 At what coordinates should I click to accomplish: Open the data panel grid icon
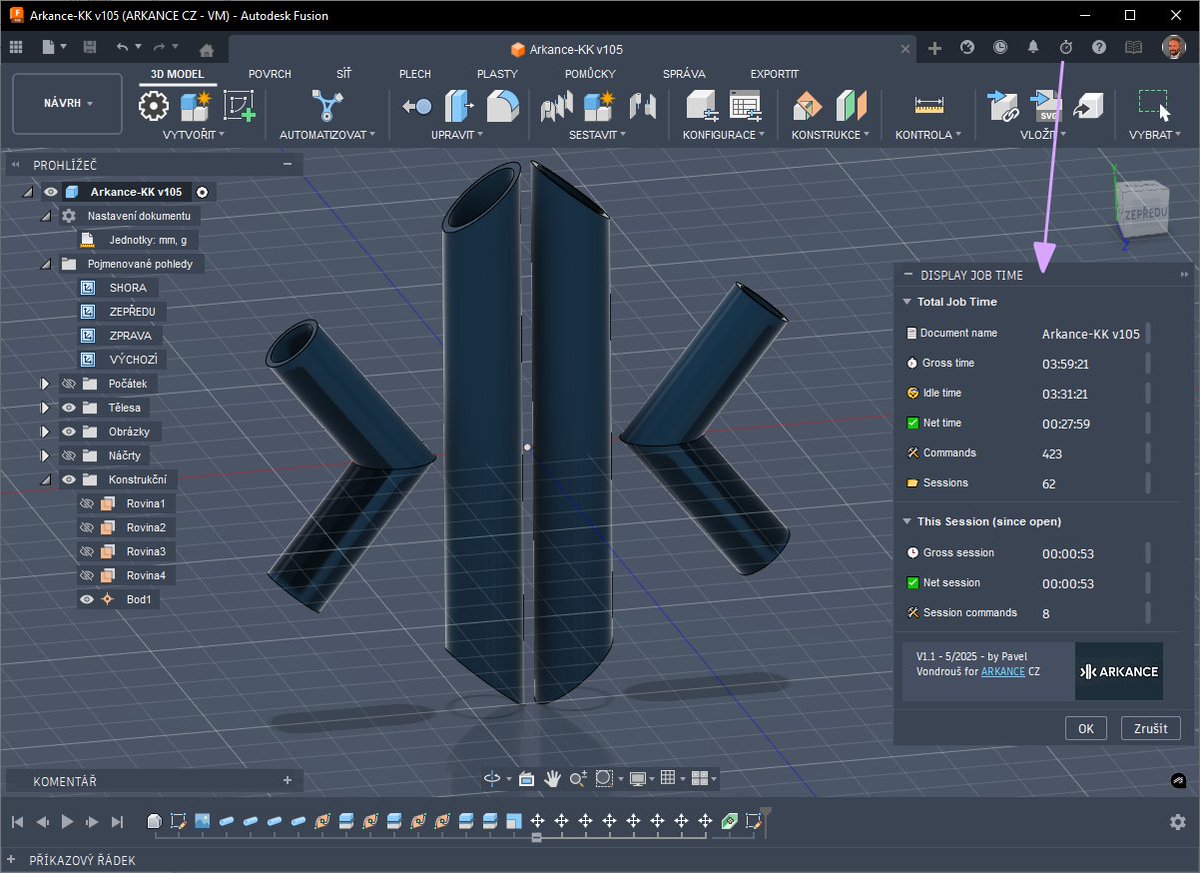coord(16,47)
